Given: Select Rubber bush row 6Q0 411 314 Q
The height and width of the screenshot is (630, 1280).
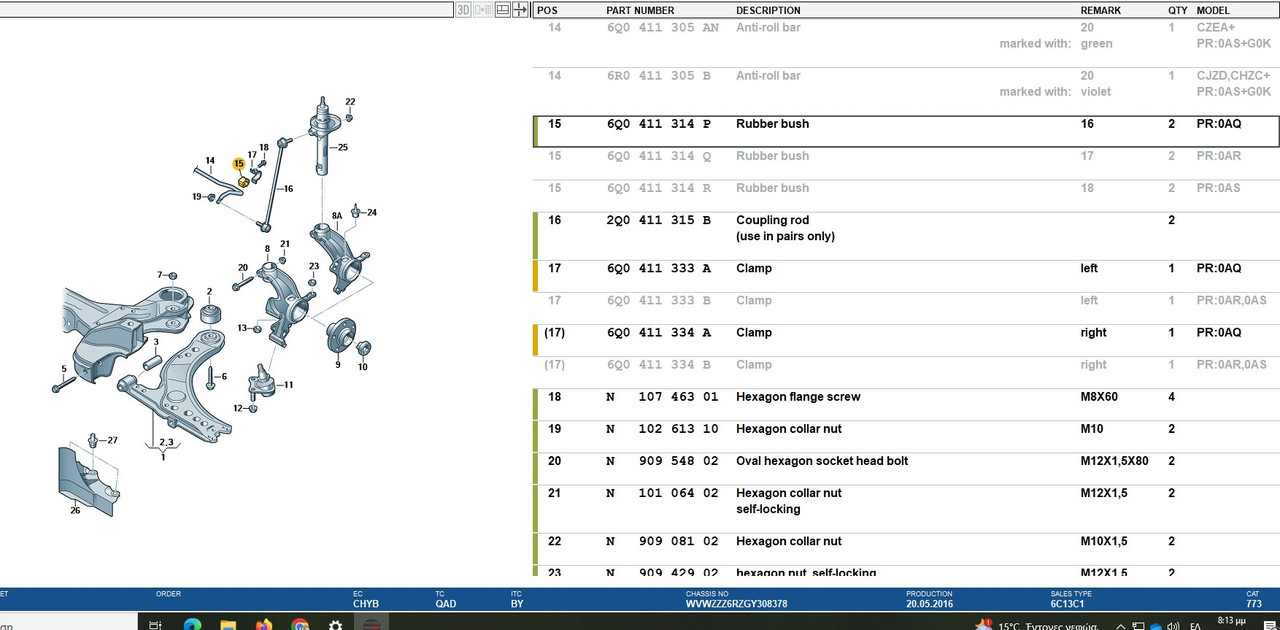Looking at the screenshot, I should coord(906,164).
